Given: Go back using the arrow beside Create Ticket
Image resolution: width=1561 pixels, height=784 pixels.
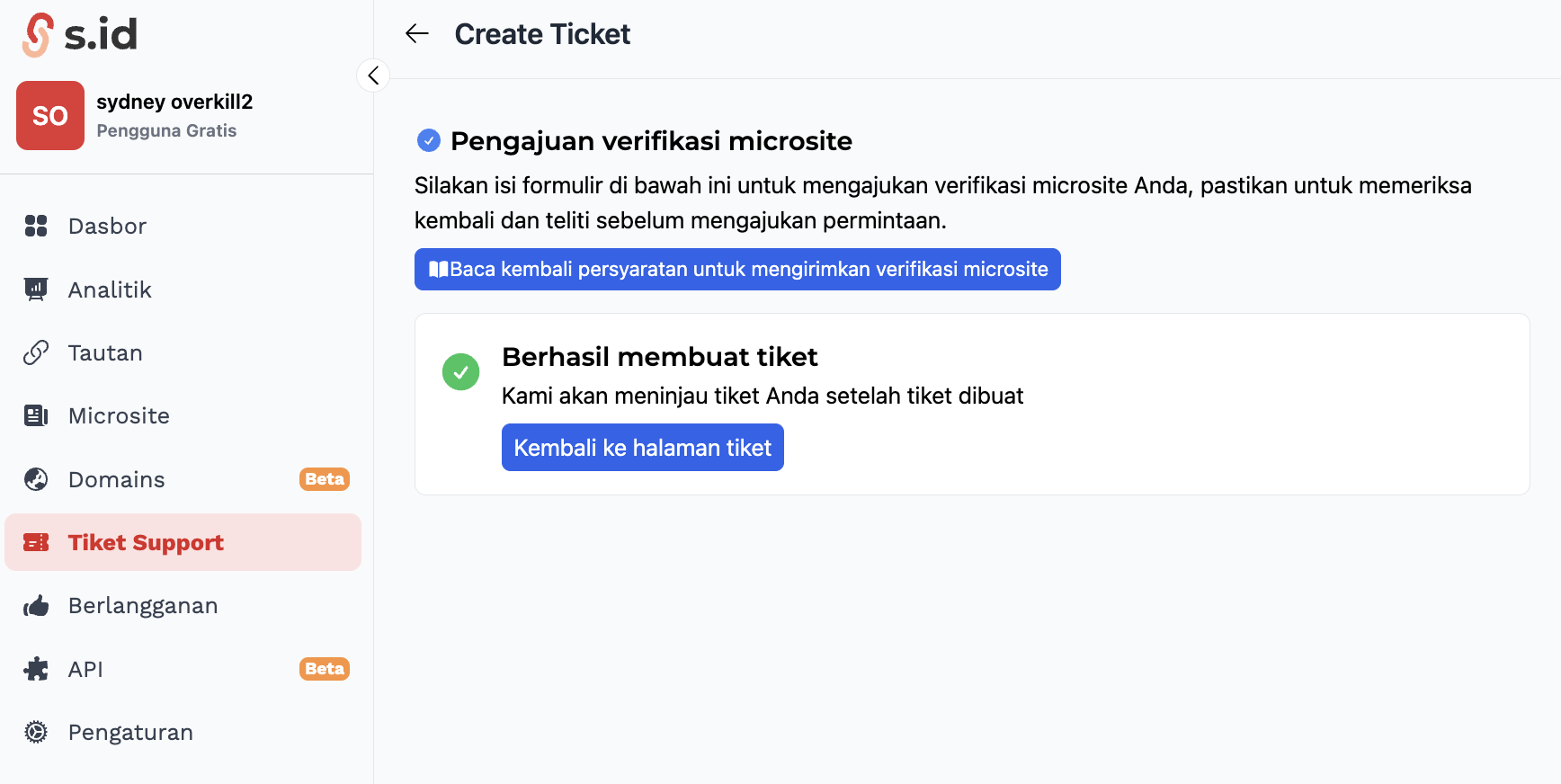Looking at the screenshot, I should click(x=417, y=34).
